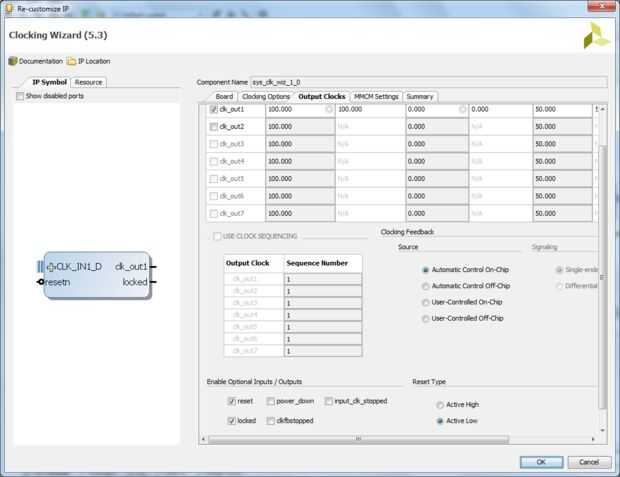The height and width of the screenshot is (477, 620).
Task: Toggle USE CLOCK SEQUENCING checkbox
Action: click(x=217, y=236)
